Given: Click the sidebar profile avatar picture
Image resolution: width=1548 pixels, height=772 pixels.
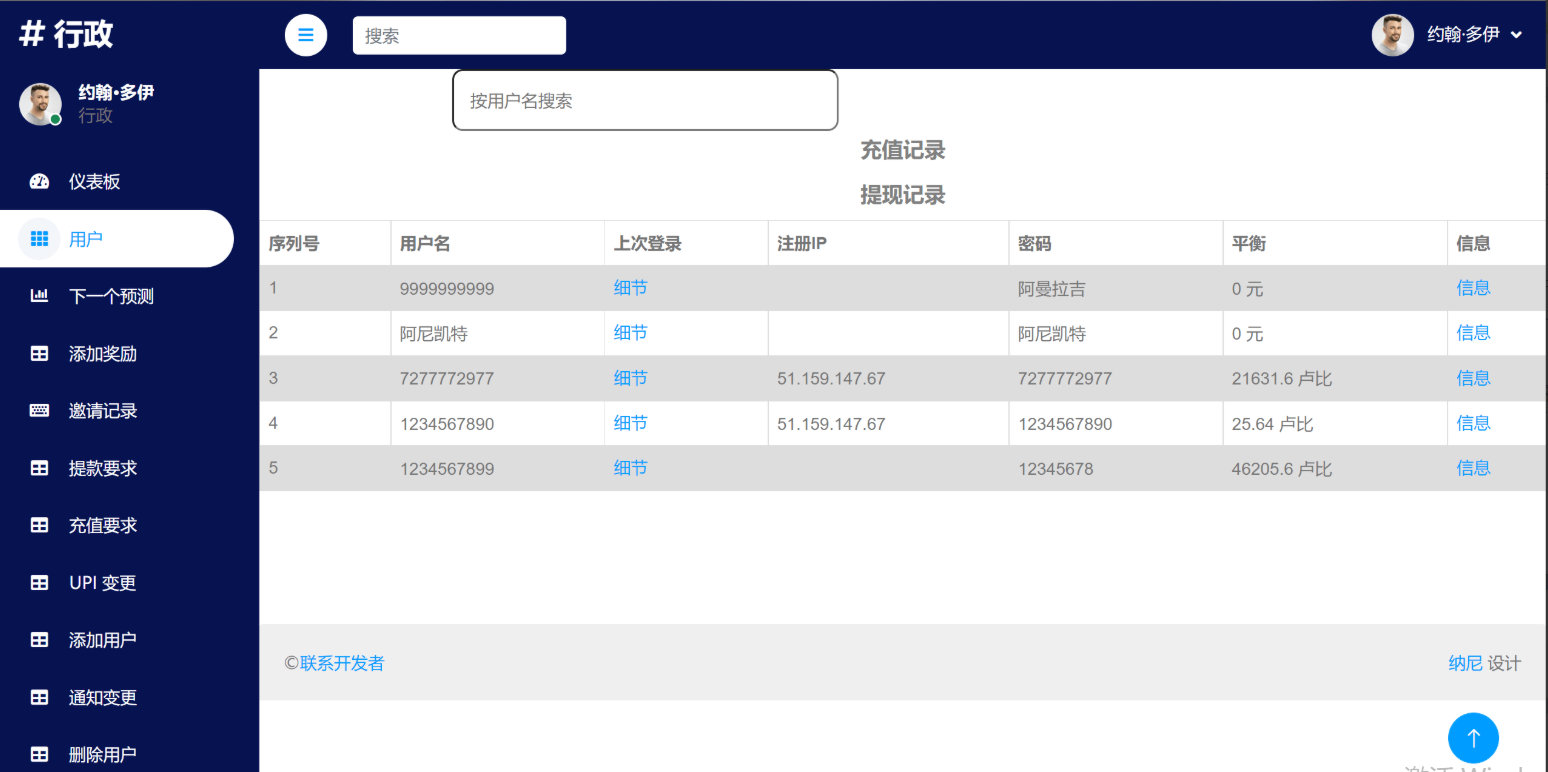Looking at the screenshot, I should coord(40,104).
